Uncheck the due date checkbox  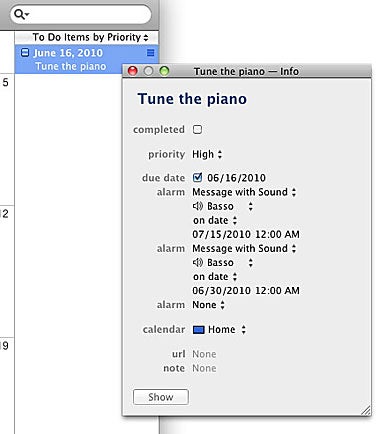[x=197, y=177]
